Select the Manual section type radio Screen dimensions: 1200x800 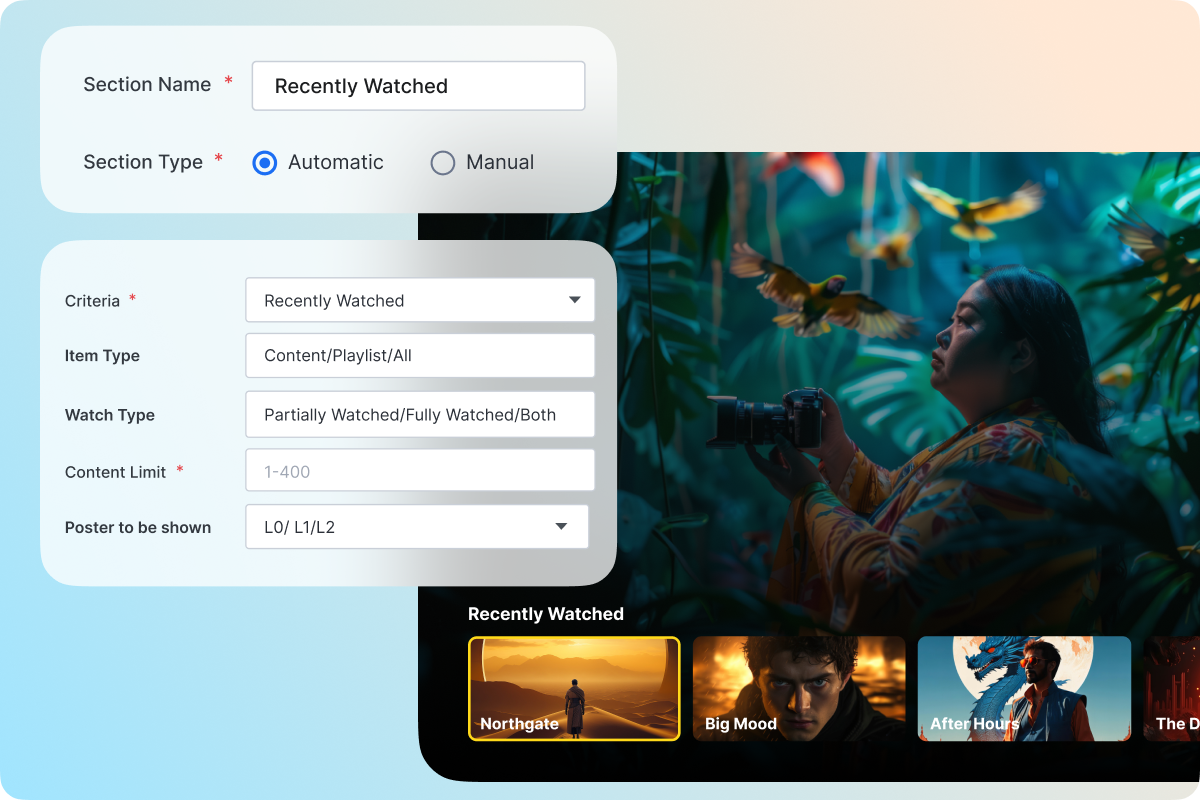[443, 163]
